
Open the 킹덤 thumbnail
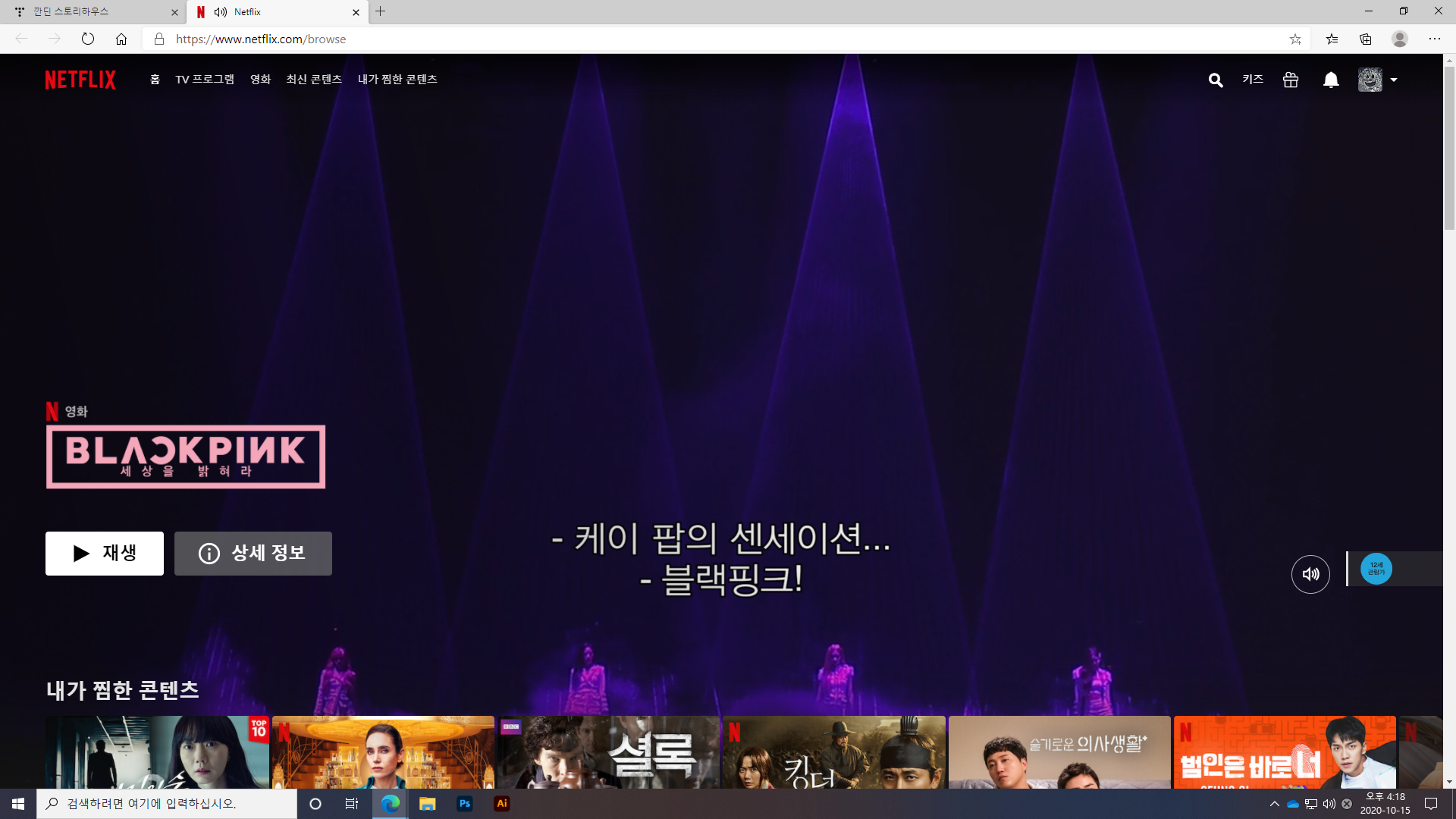834,752
